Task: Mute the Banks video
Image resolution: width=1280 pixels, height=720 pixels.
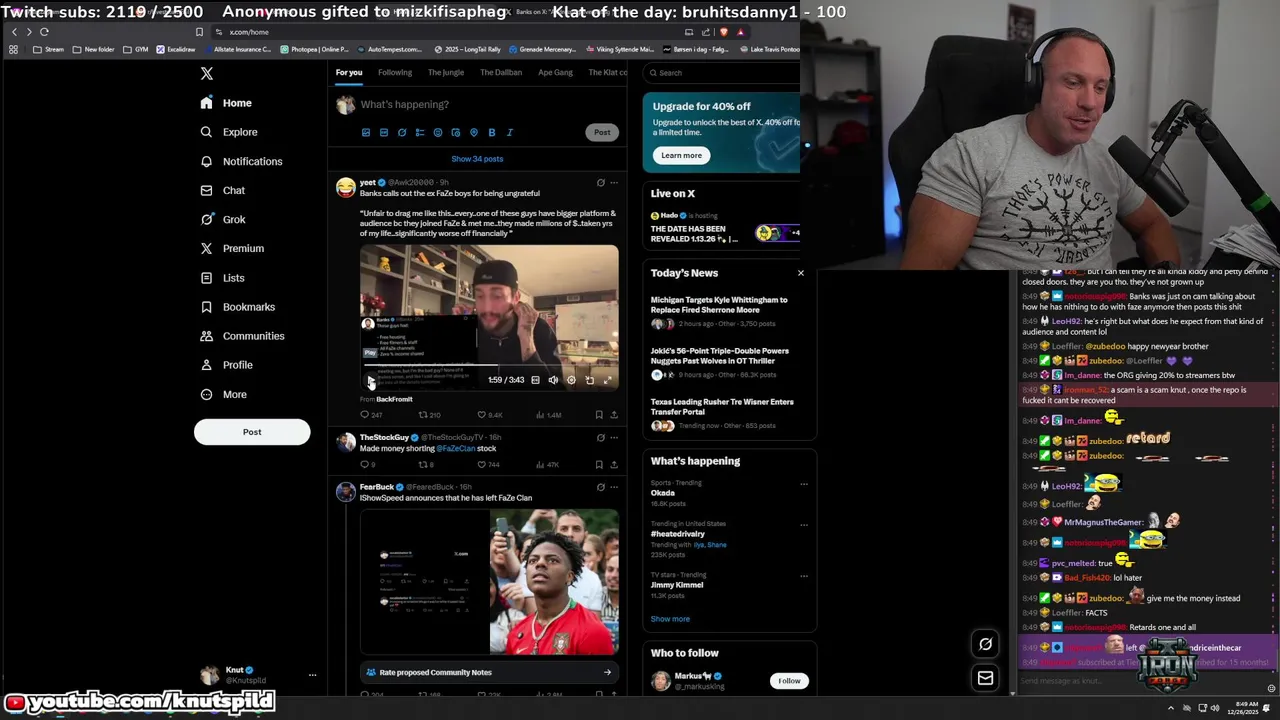Action: [x=553, y=380]
